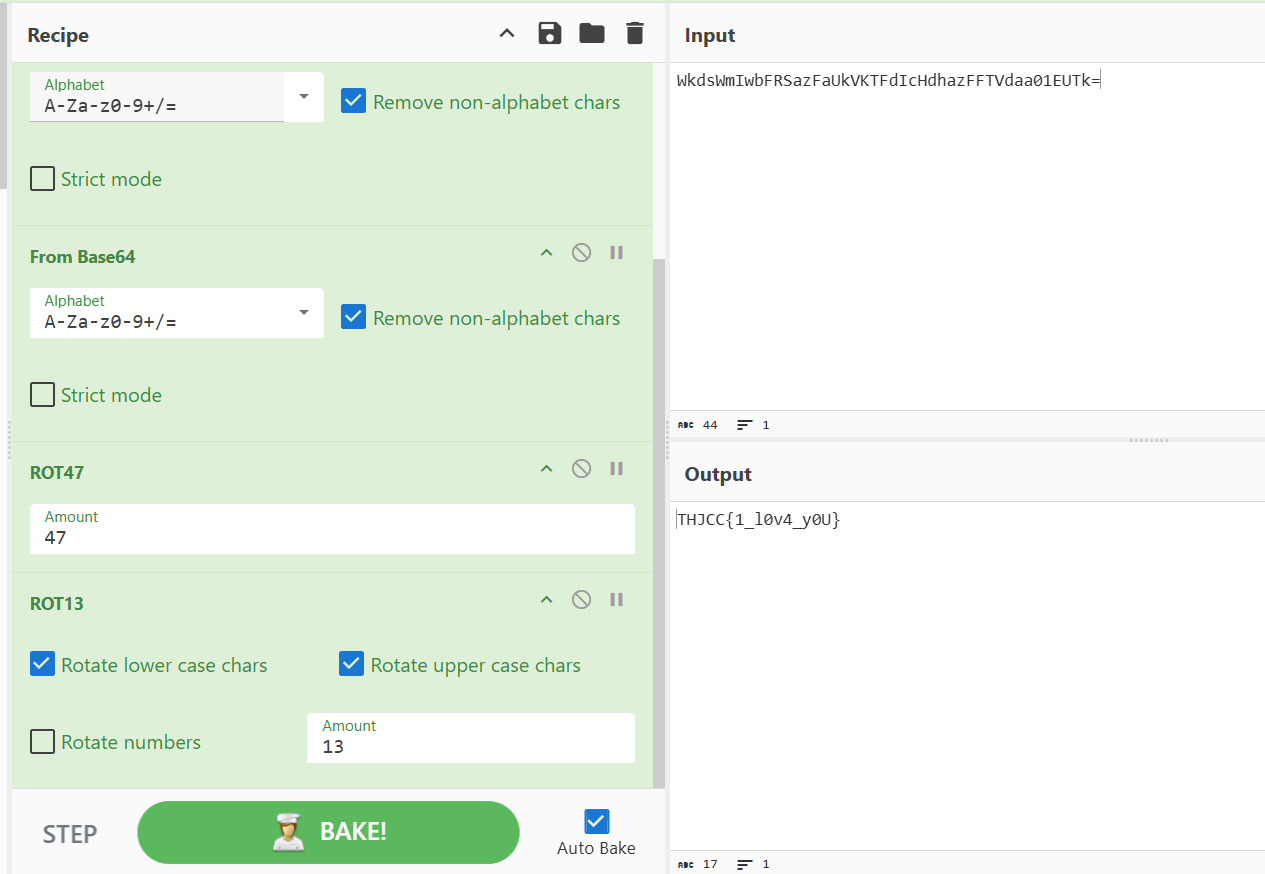Disable the From Base64 operation
Viewport: 1265px width, 874px height.
click(x=581, y=253)
